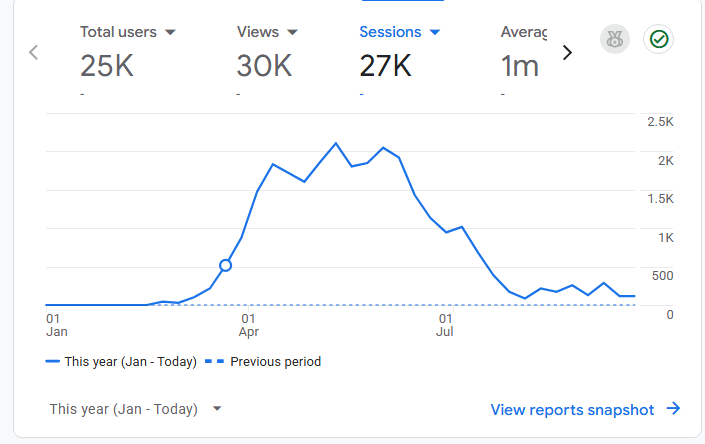This screenshot has height=444, width=705.
Task: Open the Total users metric dropdown arrow
Action: point(170,32)
